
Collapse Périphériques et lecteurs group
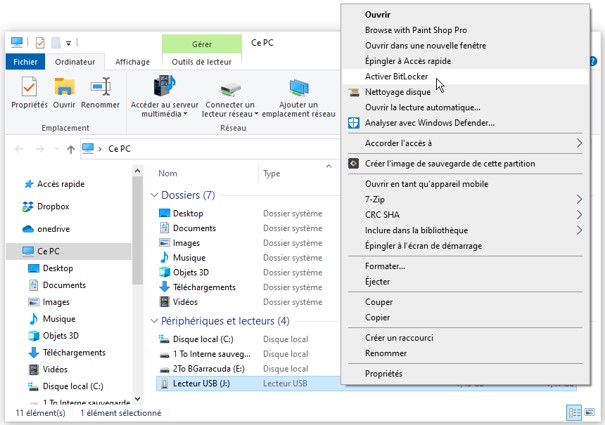[153, 321]
